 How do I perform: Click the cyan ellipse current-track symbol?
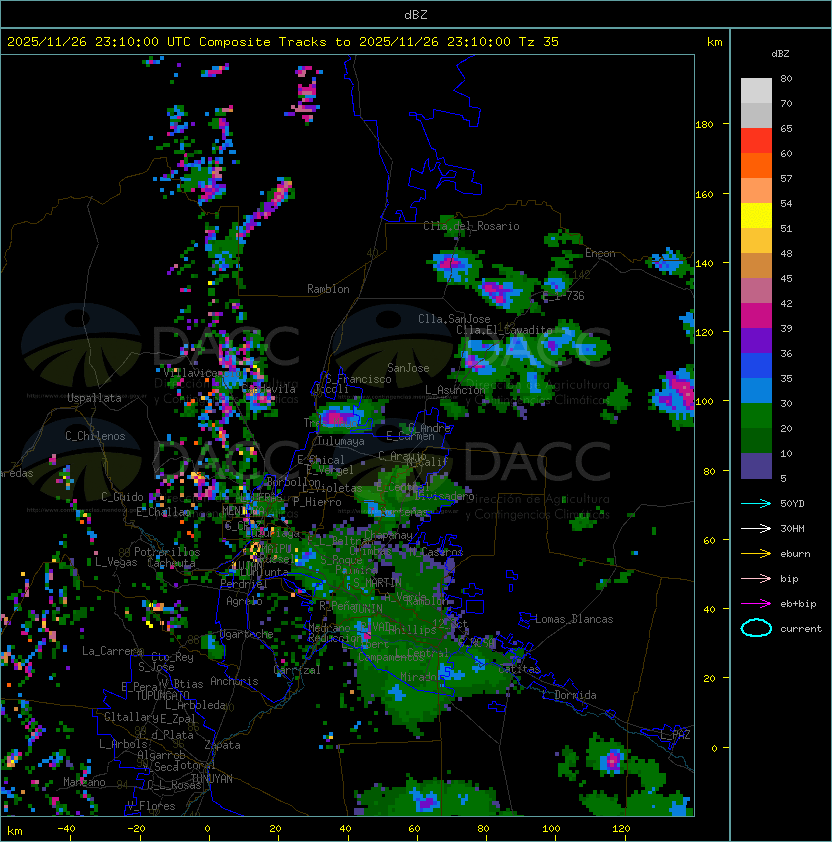click(x=756, y=628)
